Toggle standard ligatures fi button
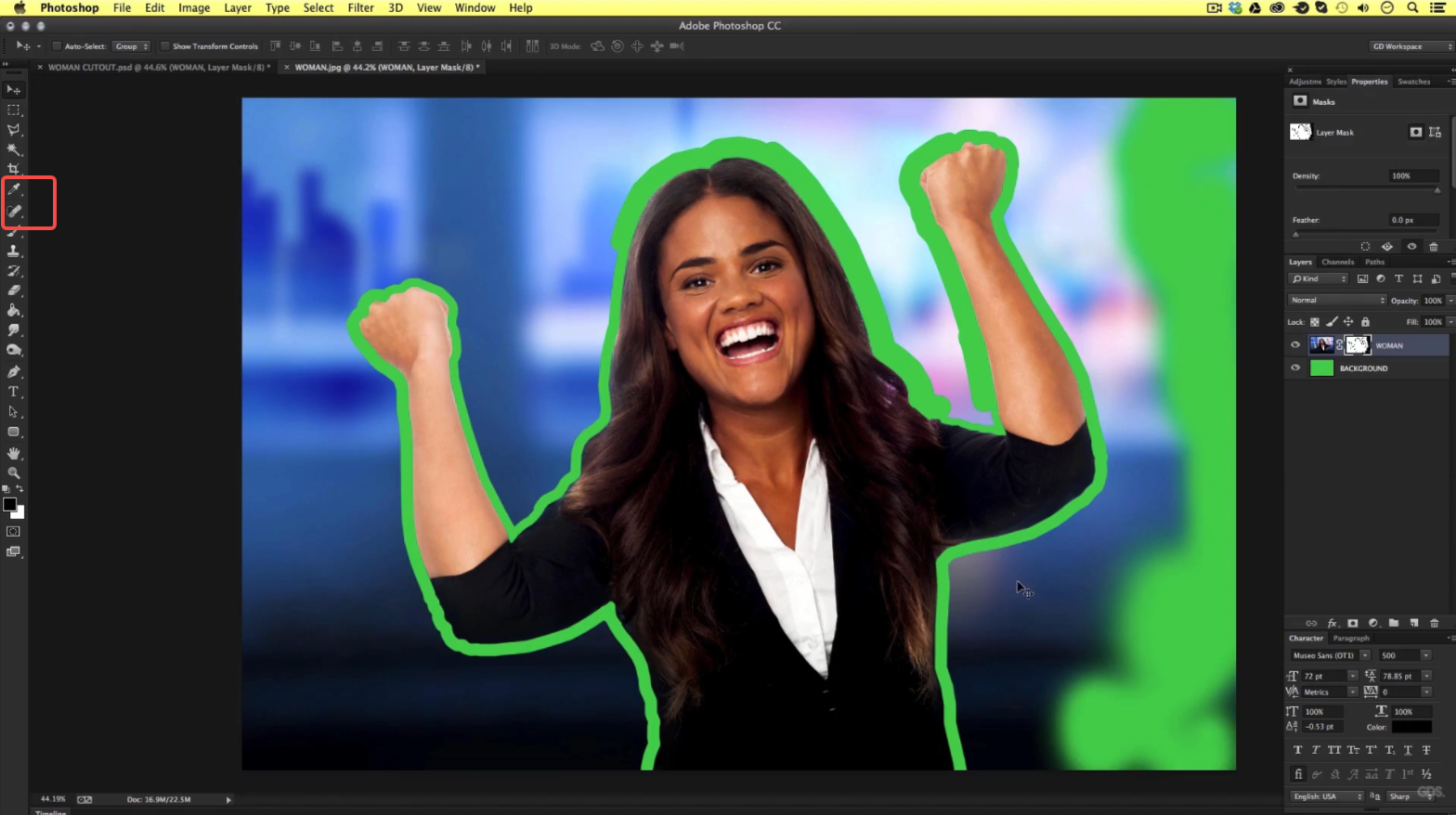The image size is (1456, 815). (x=1298, y=774)
